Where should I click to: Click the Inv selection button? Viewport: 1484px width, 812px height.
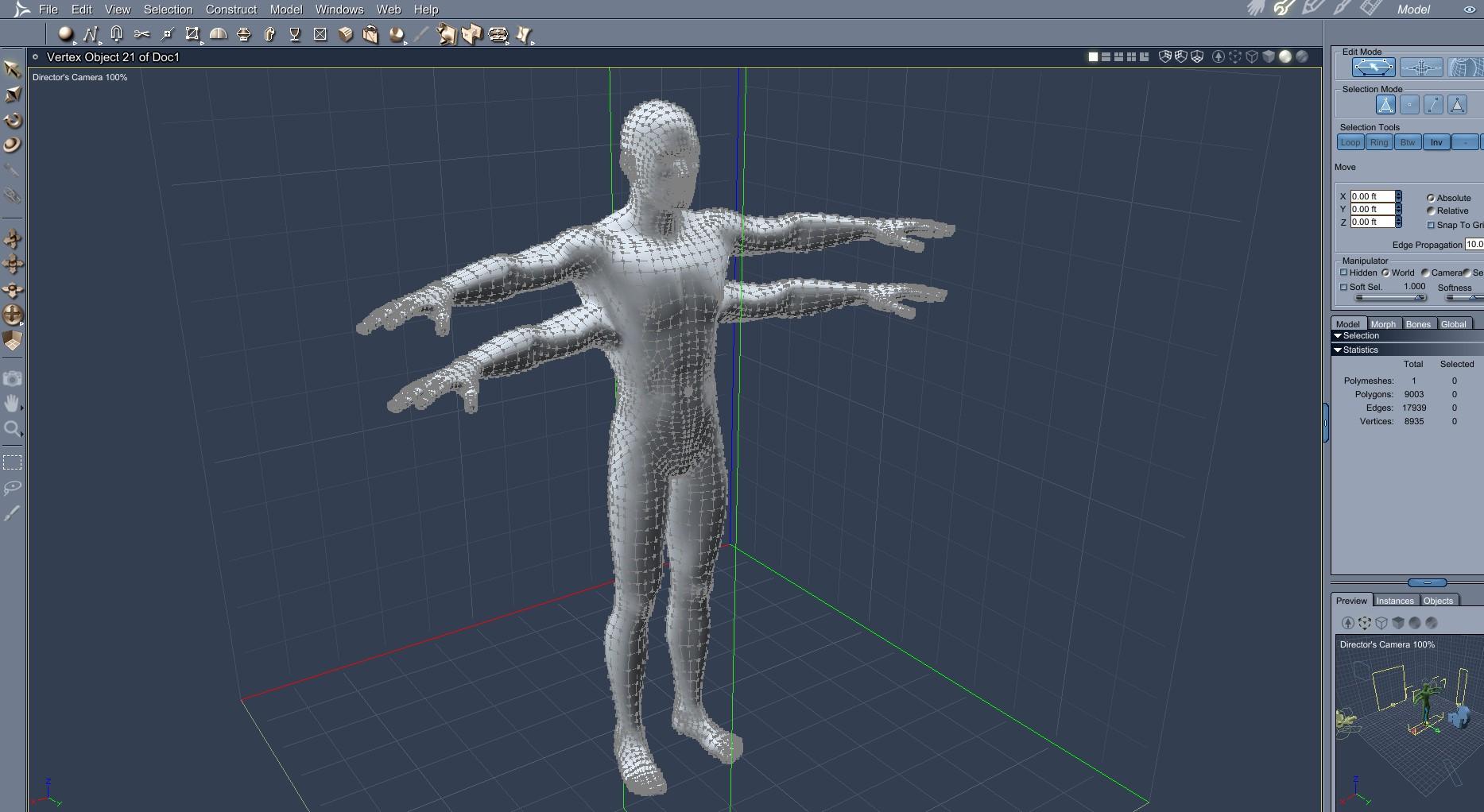pos(1436,142)
